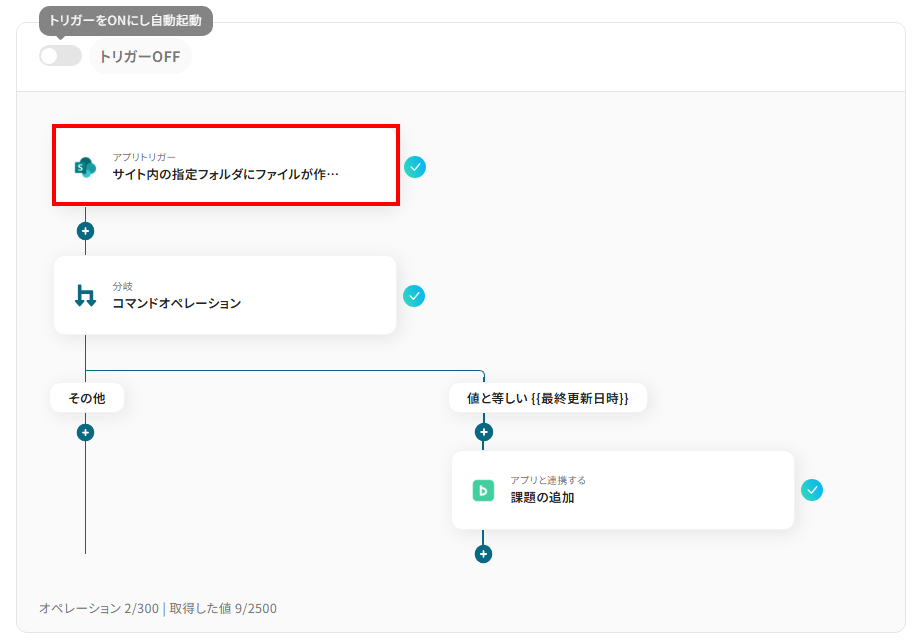Add step below the app trigger

85,231
